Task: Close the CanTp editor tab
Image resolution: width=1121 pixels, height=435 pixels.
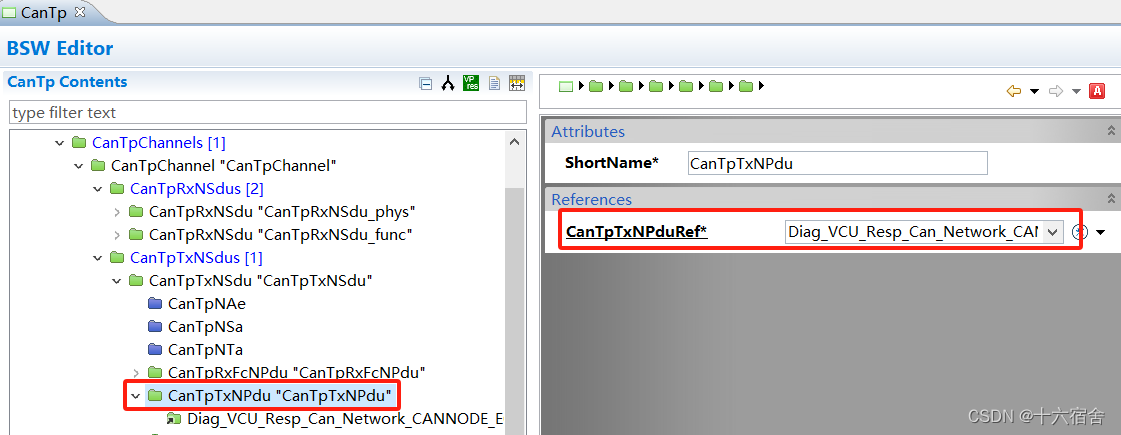Action: click(x=79, y=11)
